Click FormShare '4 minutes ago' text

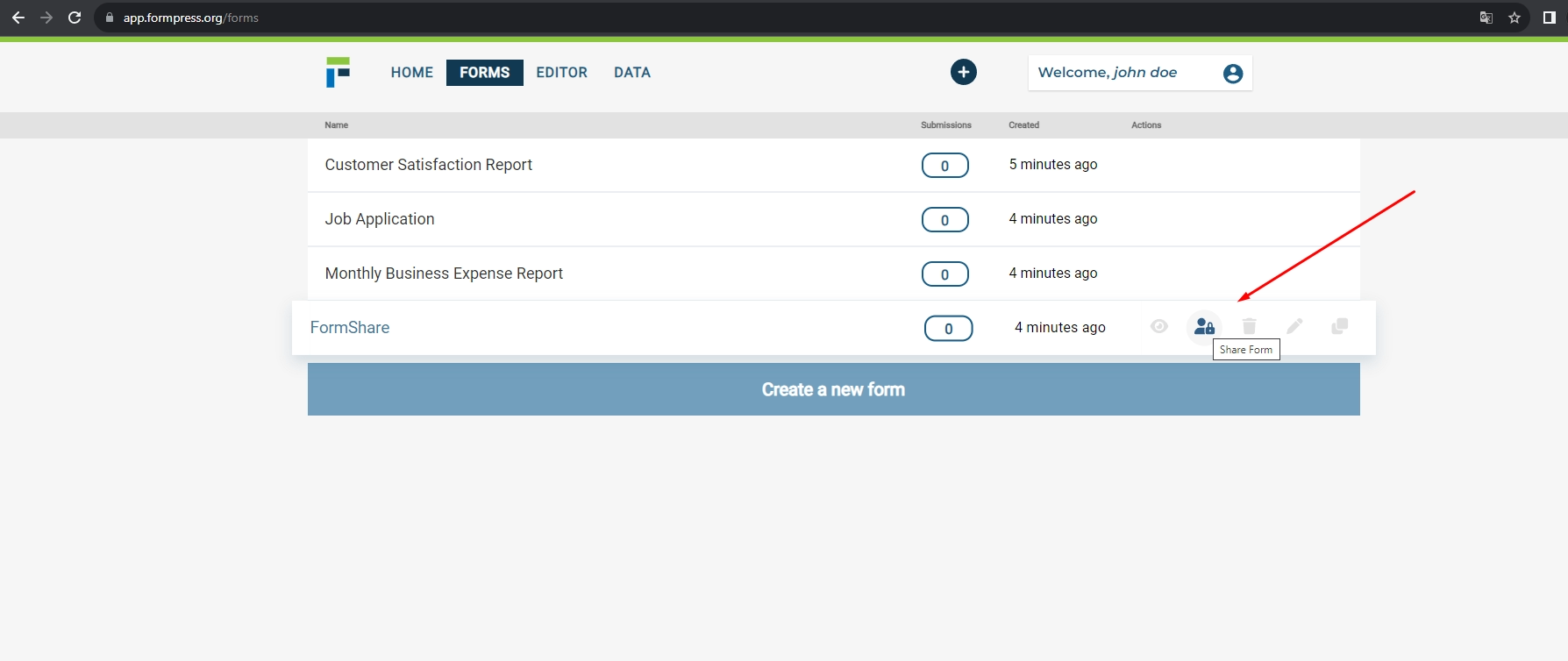pyautogui.click(x=1060, y=328)
